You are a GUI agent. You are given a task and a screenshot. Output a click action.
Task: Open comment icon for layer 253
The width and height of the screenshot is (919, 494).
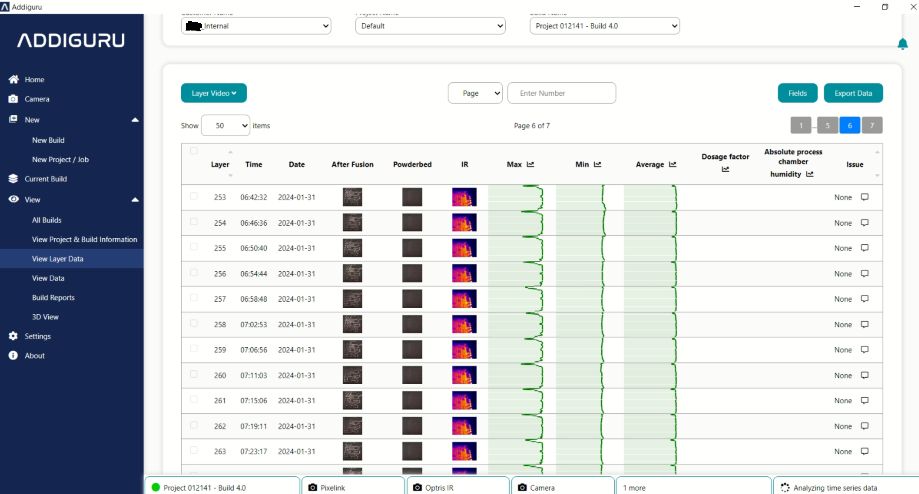click(865, 197)
